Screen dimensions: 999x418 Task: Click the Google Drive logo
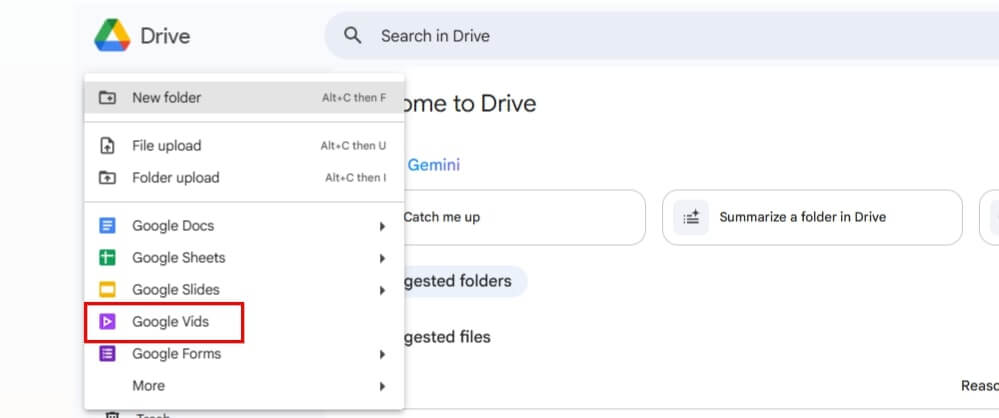click(x=112, y=36)
